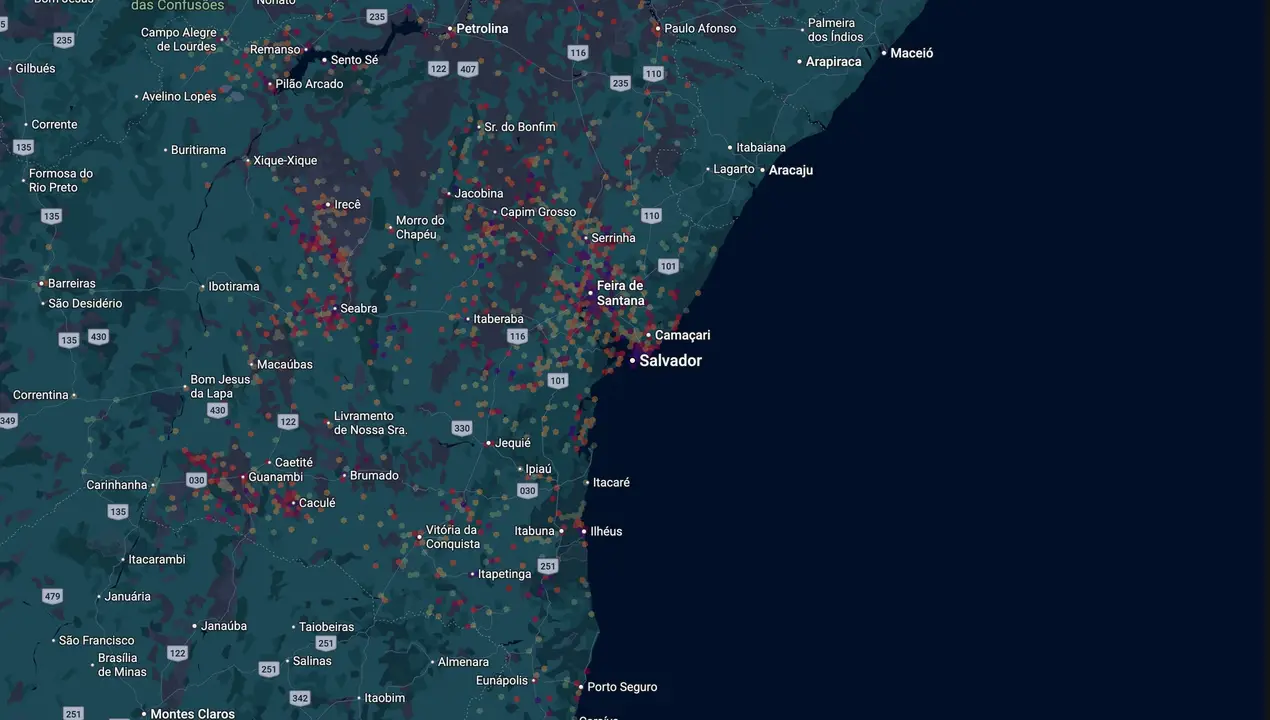Select the Palmeira dos Índios label
The image size is (1270, 720).
(836, 29)
